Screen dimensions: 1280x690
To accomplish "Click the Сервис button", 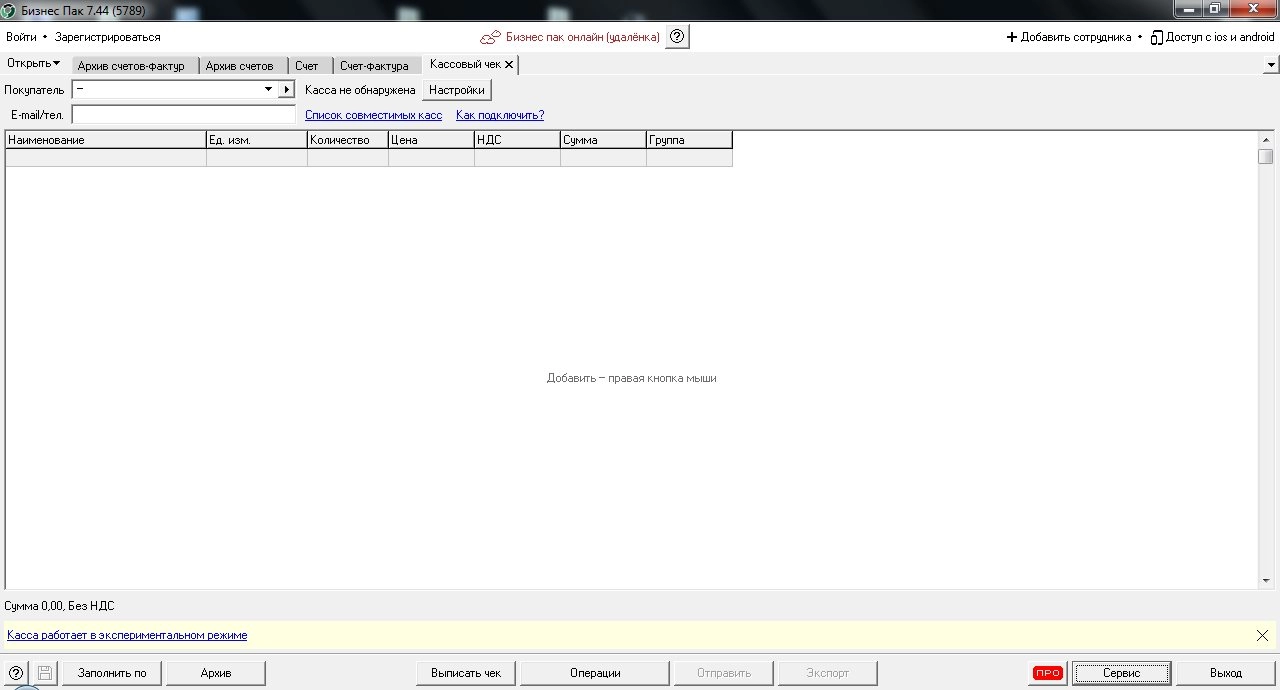I will (x=1121, y=673).
